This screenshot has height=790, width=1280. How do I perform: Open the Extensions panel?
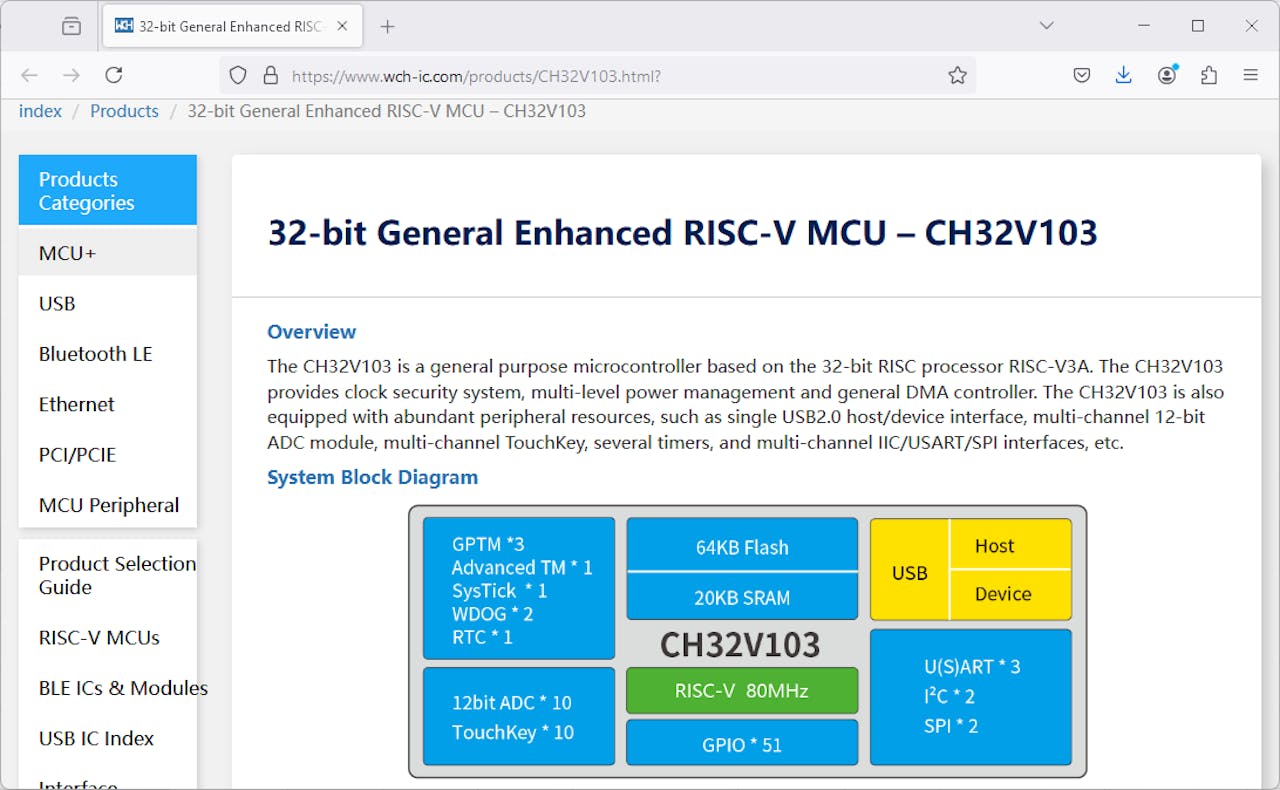tap(1209, 75)
